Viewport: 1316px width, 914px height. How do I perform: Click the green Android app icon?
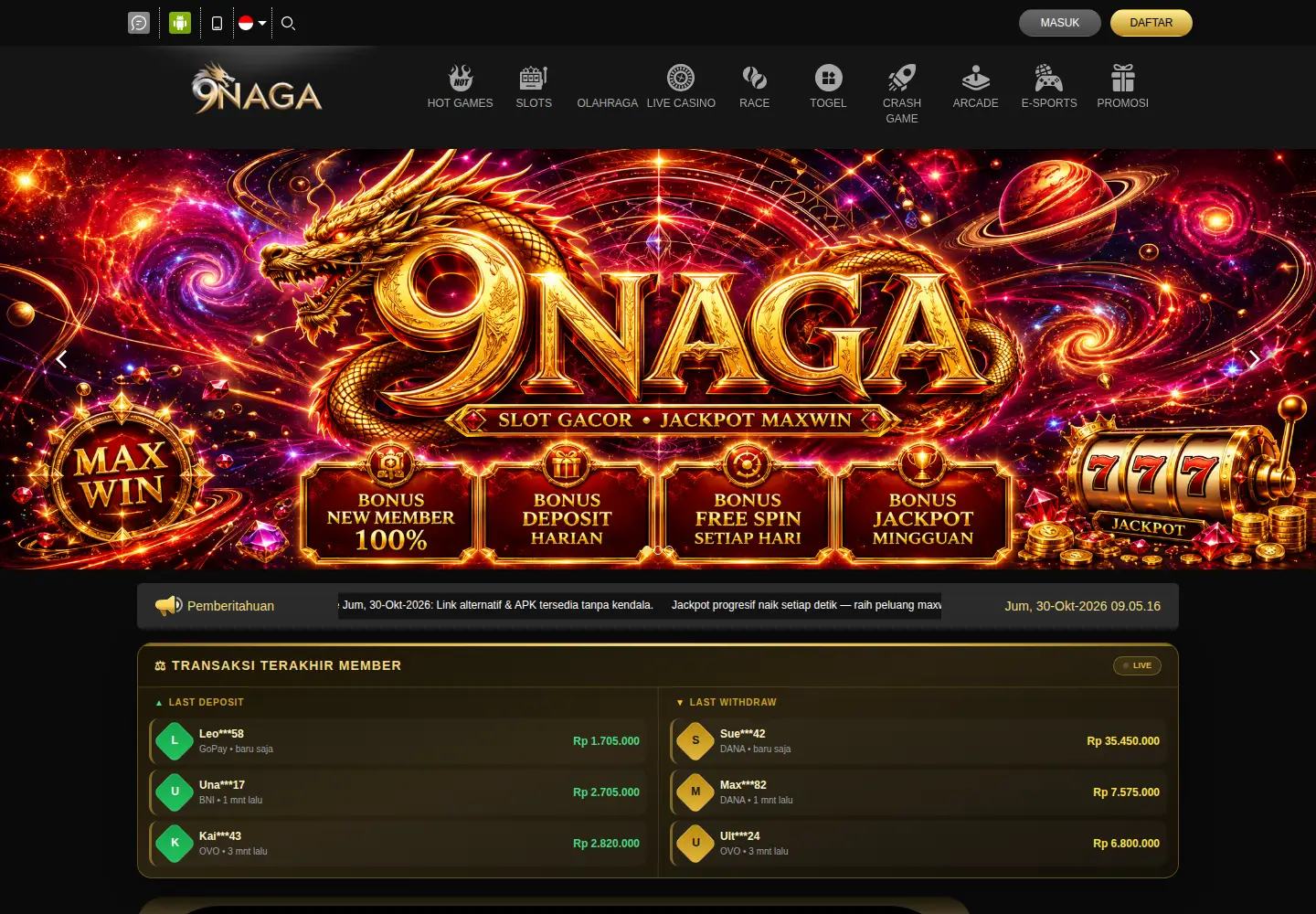[180, 23]
